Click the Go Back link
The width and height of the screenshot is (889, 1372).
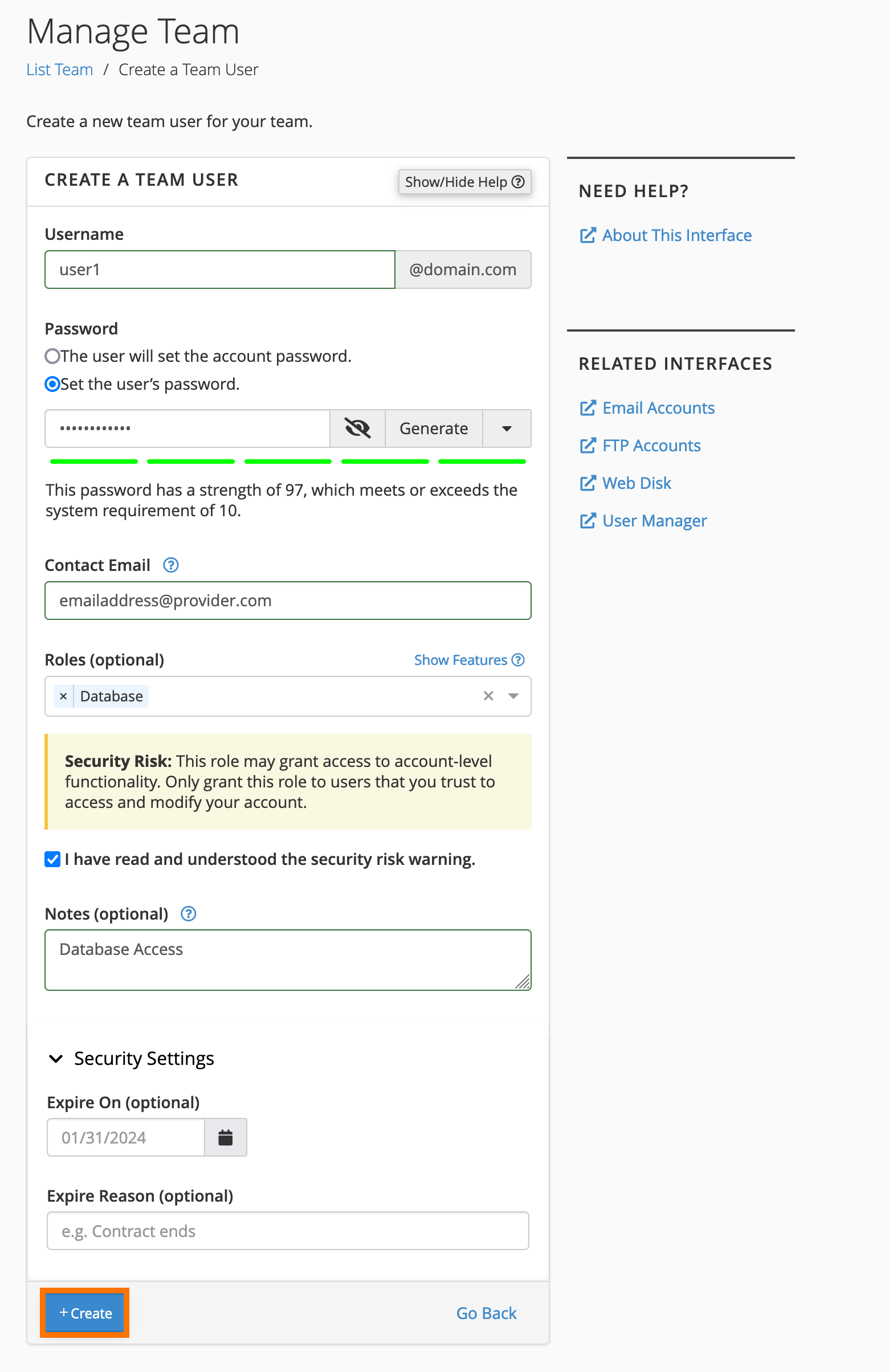point(486,1313)
